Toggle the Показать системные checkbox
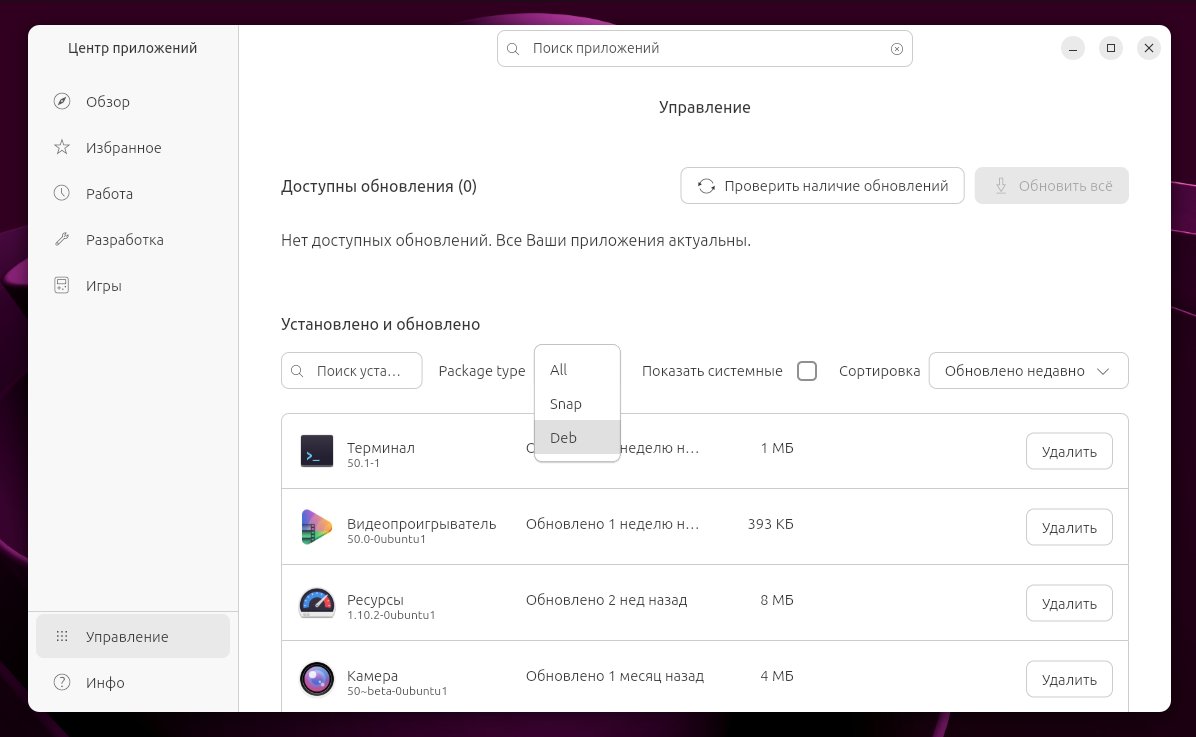The height and width of the screenshot is (737, 1196). (807, 371)
